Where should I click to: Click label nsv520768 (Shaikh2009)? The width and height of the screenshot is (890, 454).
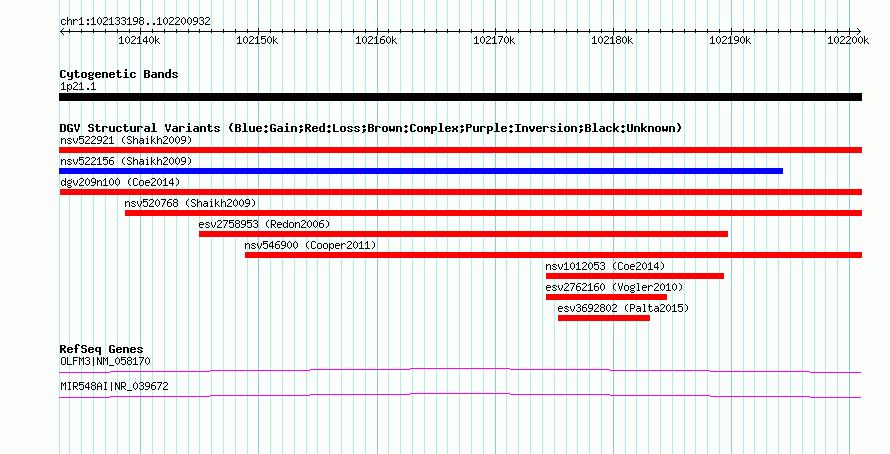190,203
